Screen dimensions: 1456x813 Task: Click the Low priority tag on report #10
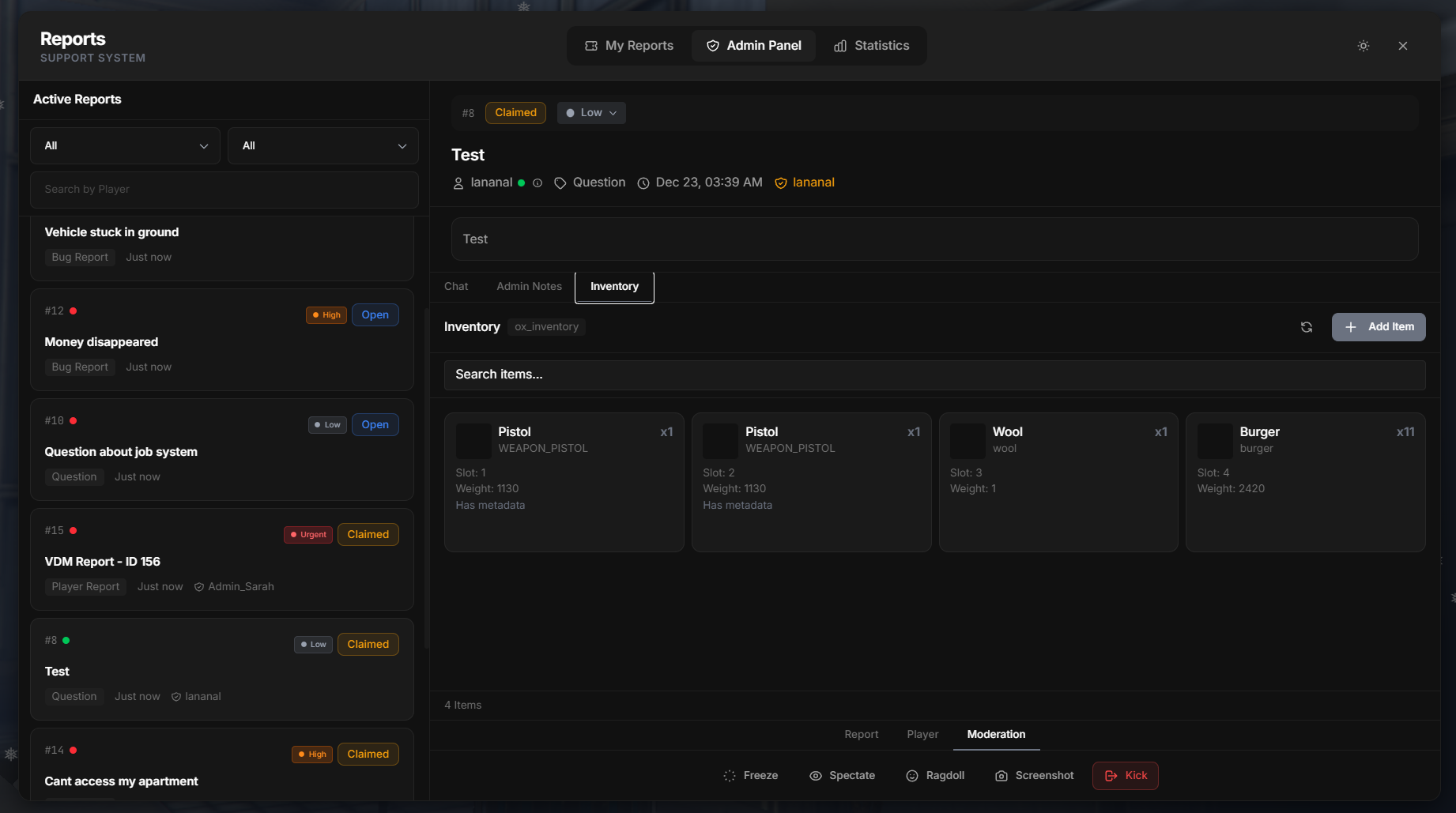click(327, 424)
